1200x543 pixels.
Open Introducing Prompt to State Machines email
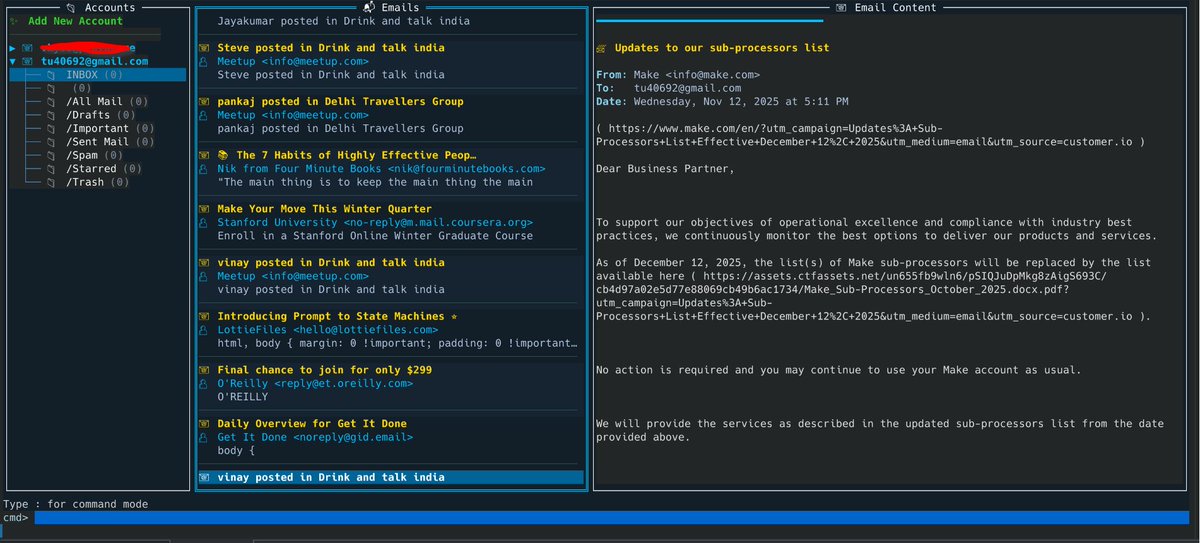337,316
